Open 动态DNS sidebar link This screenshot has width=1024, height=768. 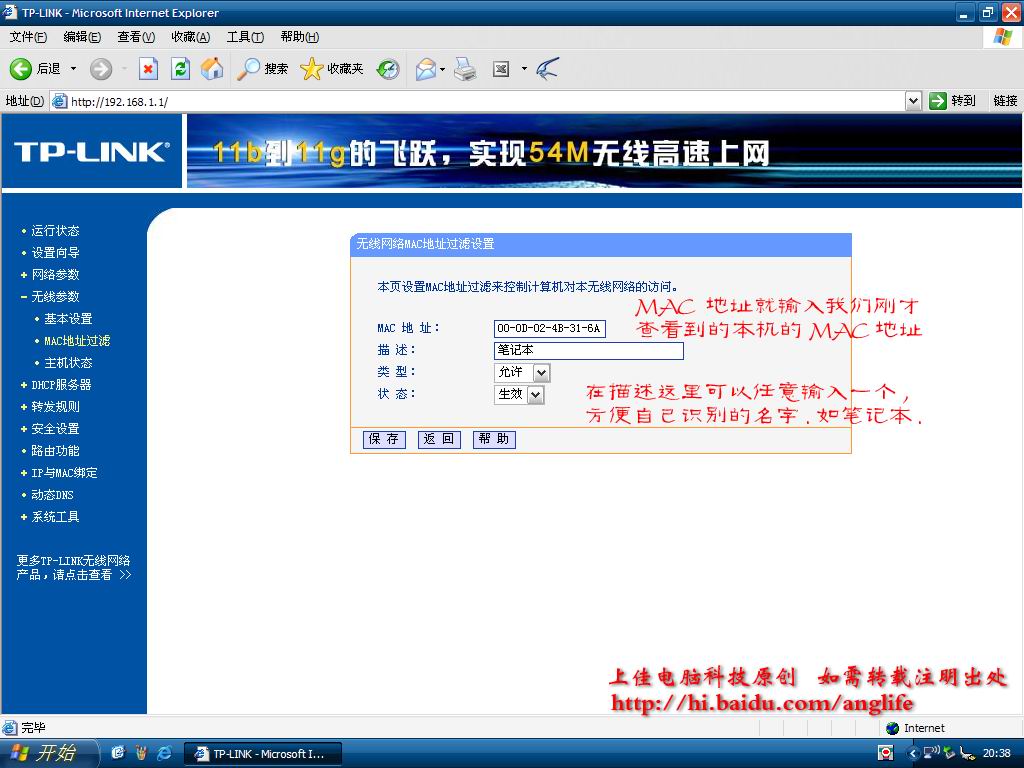52,494
